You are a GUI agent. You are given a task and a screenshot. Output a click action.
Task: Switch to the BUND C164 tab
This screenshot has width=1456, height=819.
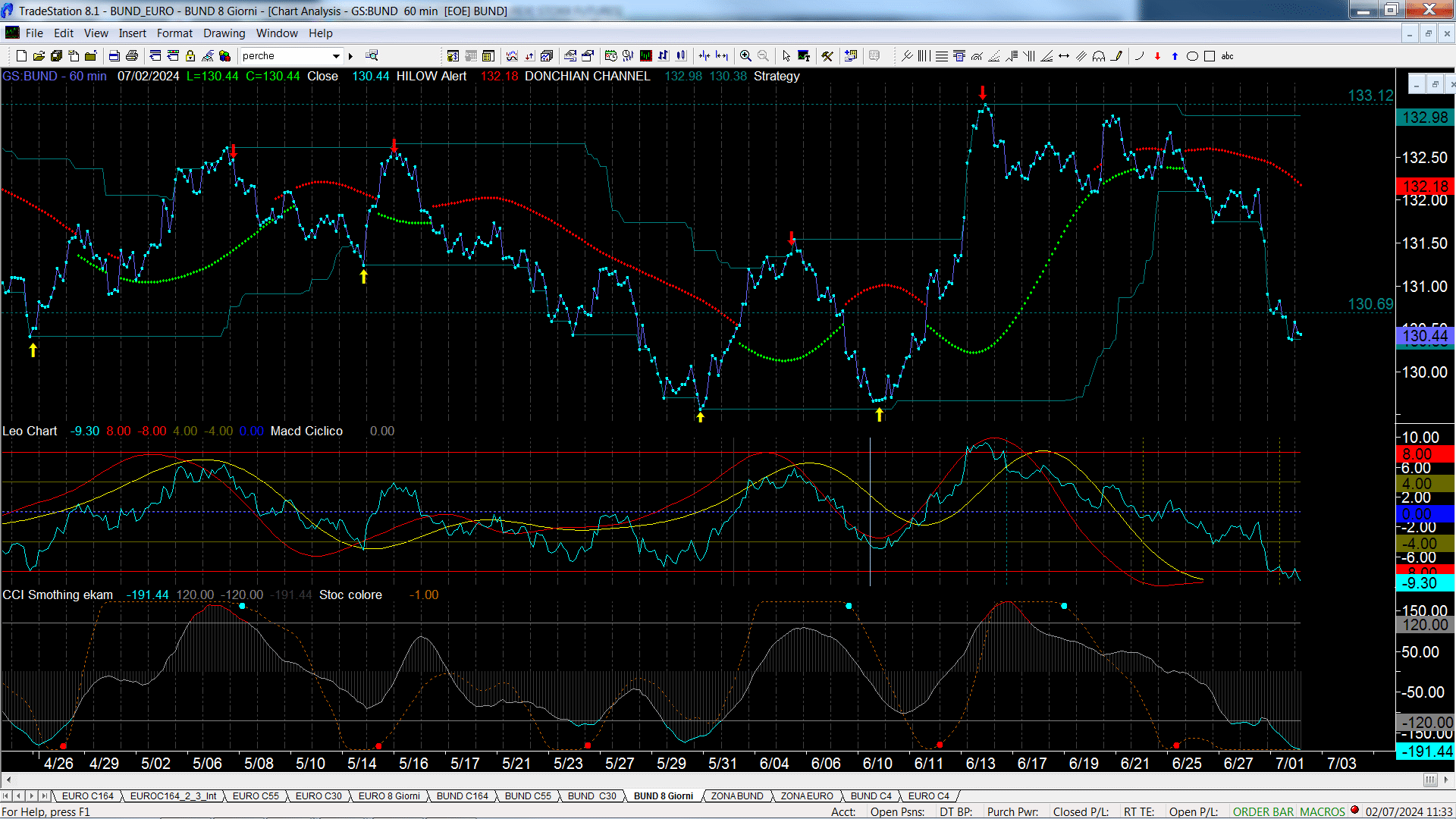[462, 796]
